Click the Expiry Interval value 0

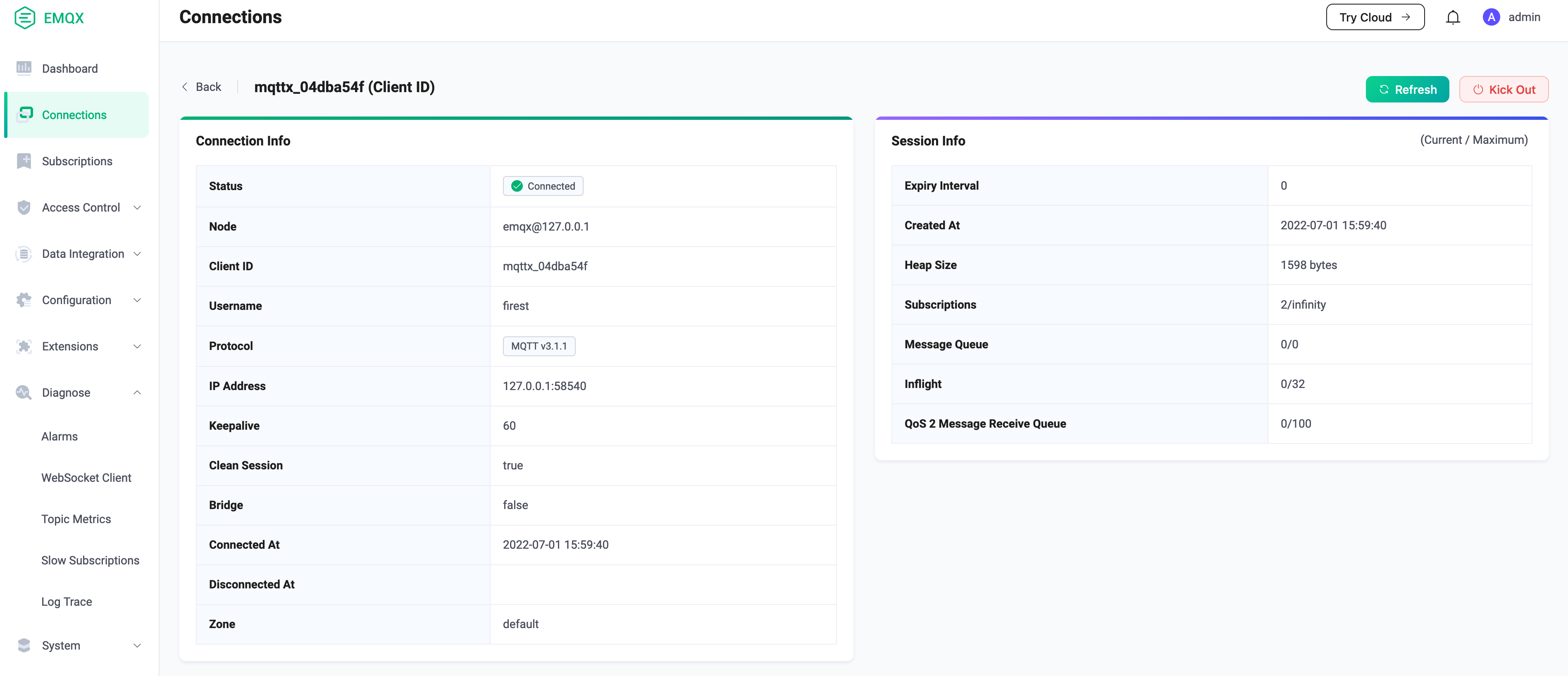pyautogui.click(x=1284, y=186)
